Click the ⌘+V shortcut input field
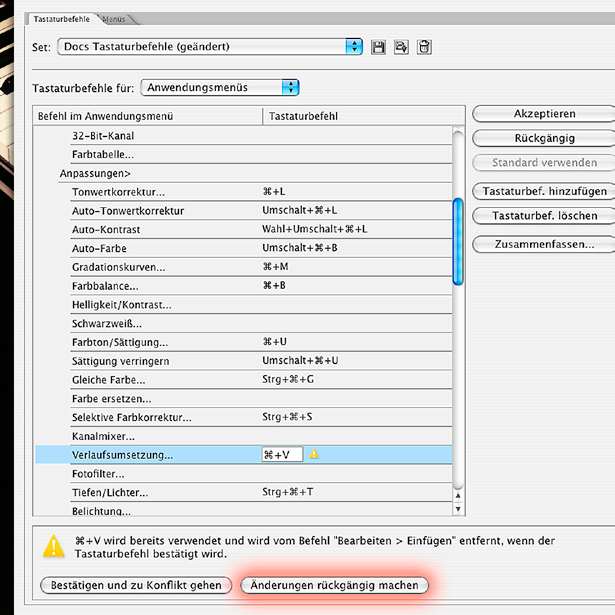The image size is (615, 615). (282, 455)
